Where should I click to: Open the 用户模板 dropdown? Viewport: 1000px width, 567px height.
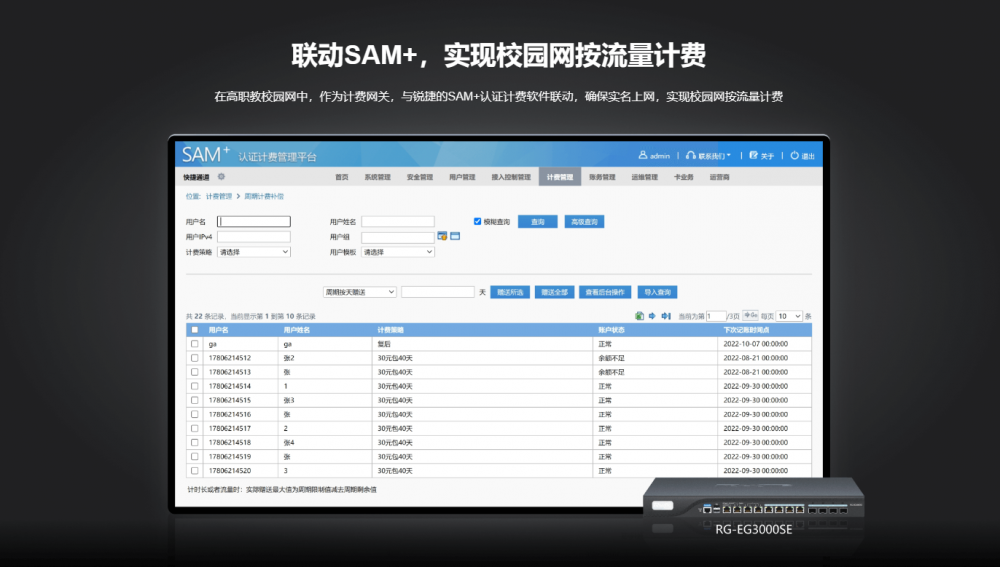[x=398, y=252]
